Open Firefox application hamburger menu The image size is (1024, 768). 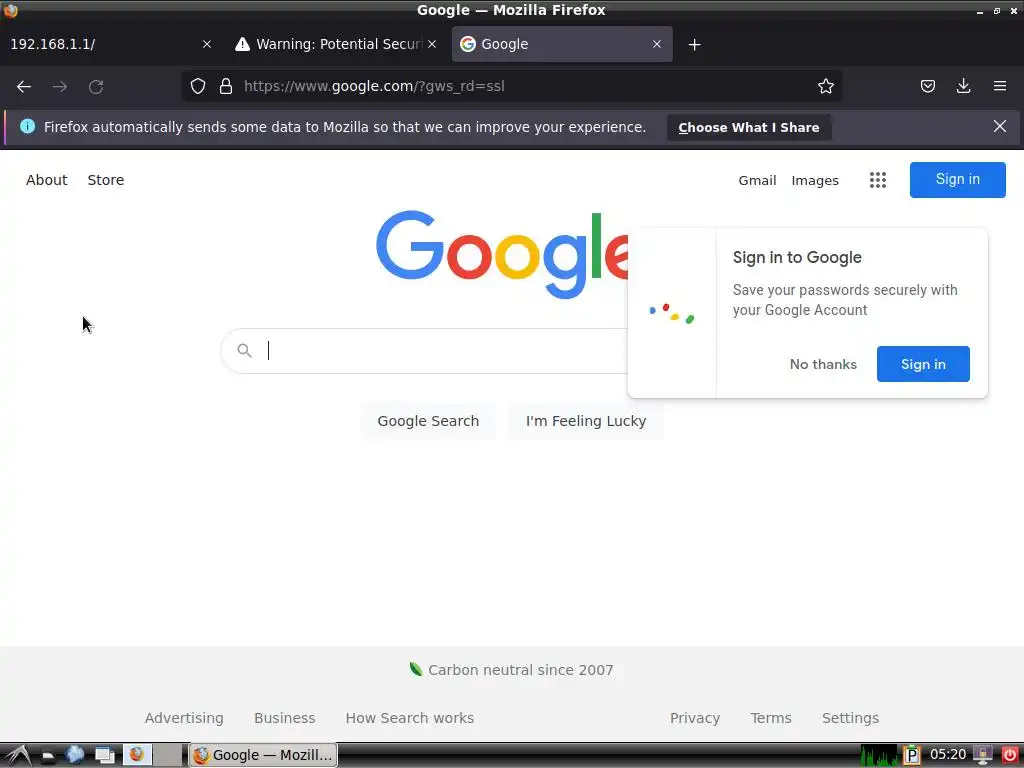pos(999,86)
